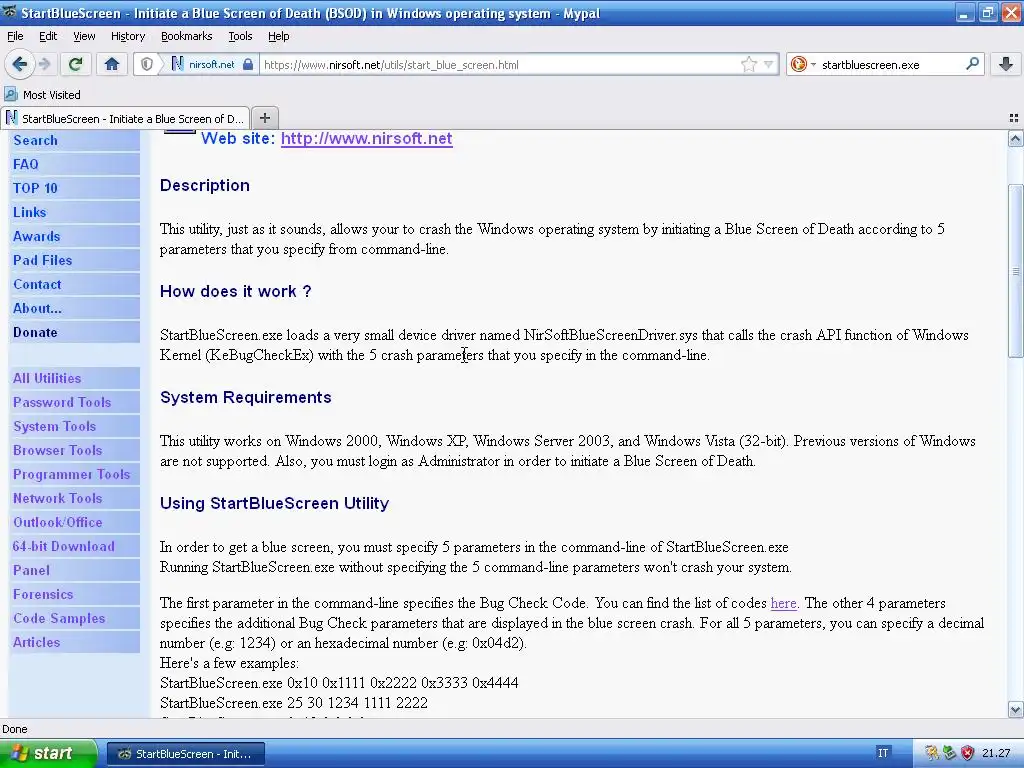Open the About... sidebar link
Viewport: 1024px width, 768px height.
pyautogui.click(x=37, y=308)
